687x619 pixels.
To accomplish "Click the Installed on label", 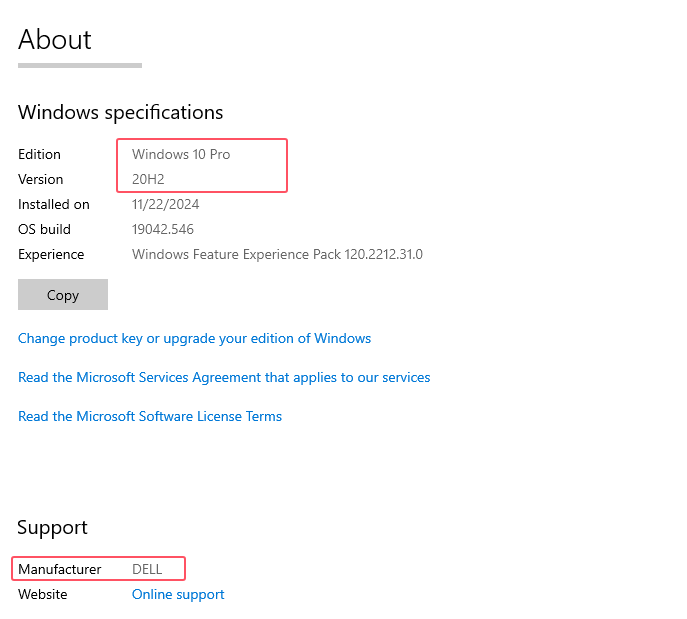I will (x=54, y=204).
